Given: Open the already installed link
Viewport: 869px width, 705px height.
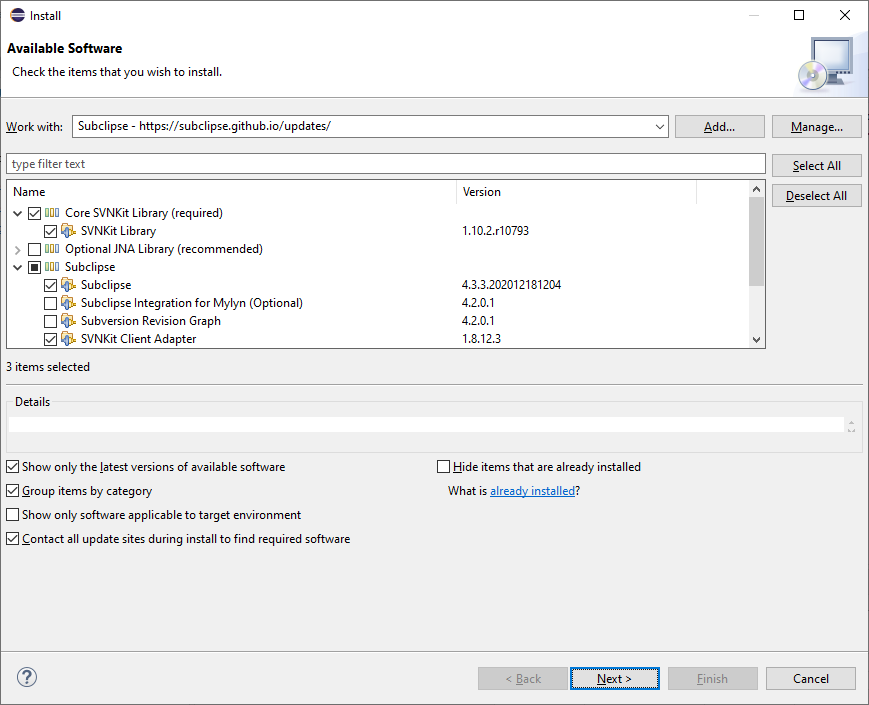Looking at the screenshot, I should 533,490.
